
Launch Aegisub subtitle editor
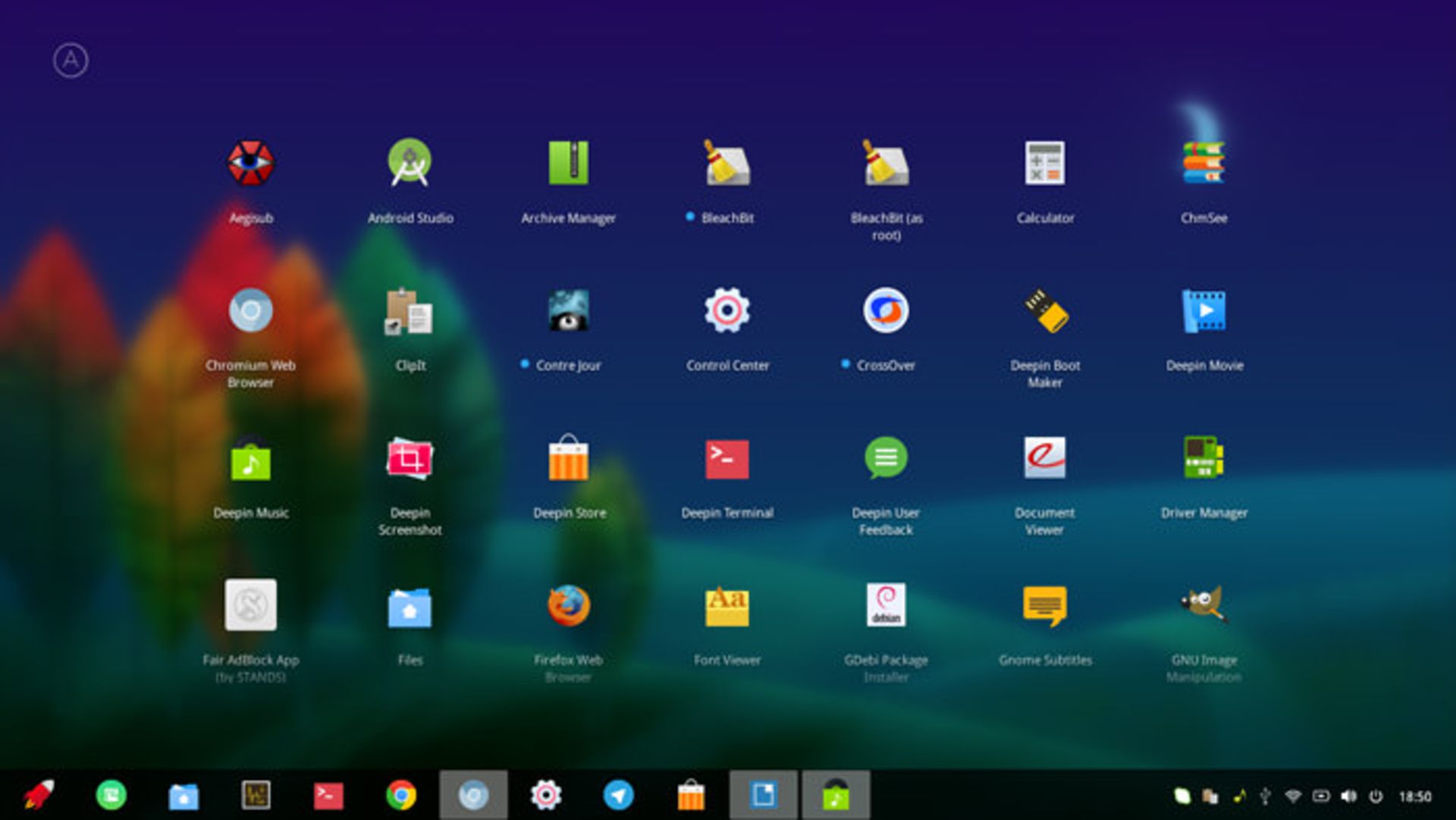coord(251,162)
